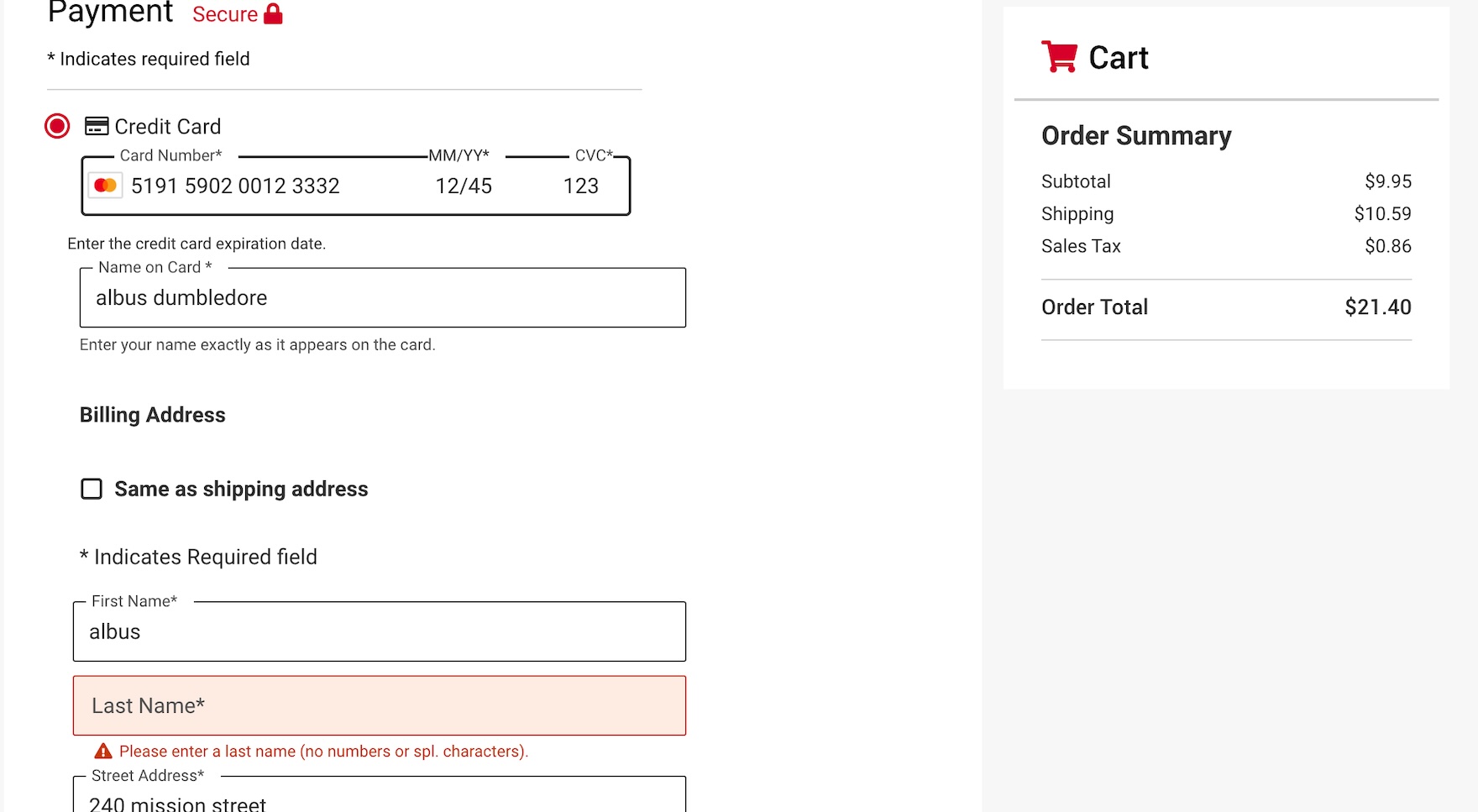Click the red warning triangle icon
1478x812 pixels.
click(103, 751)
